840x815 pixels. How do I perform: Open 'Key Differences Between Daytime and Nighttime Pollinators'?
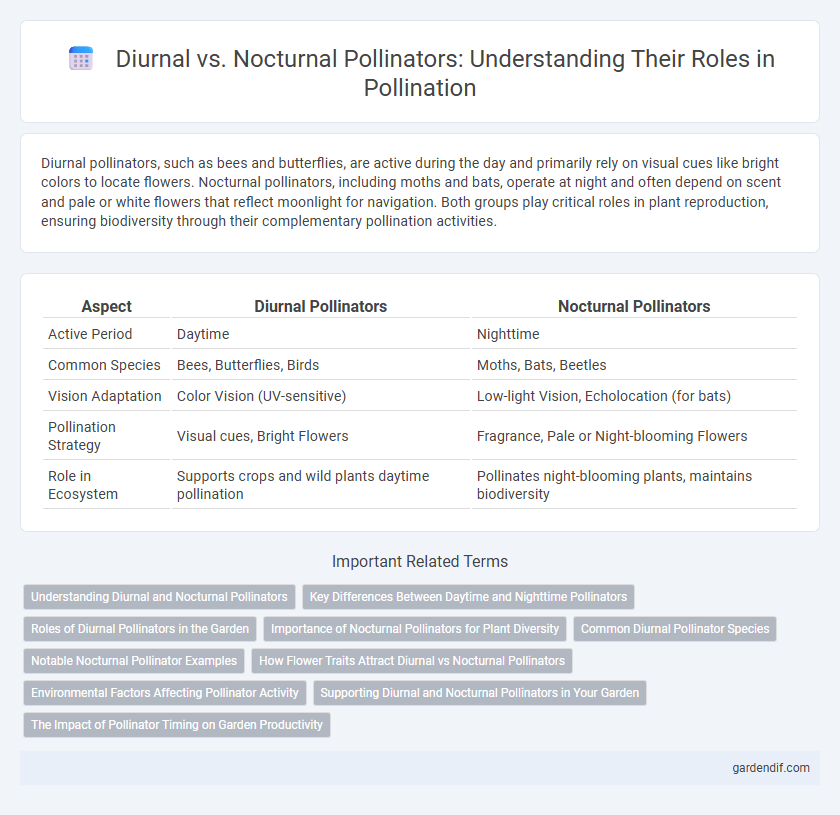coord(468,597)
